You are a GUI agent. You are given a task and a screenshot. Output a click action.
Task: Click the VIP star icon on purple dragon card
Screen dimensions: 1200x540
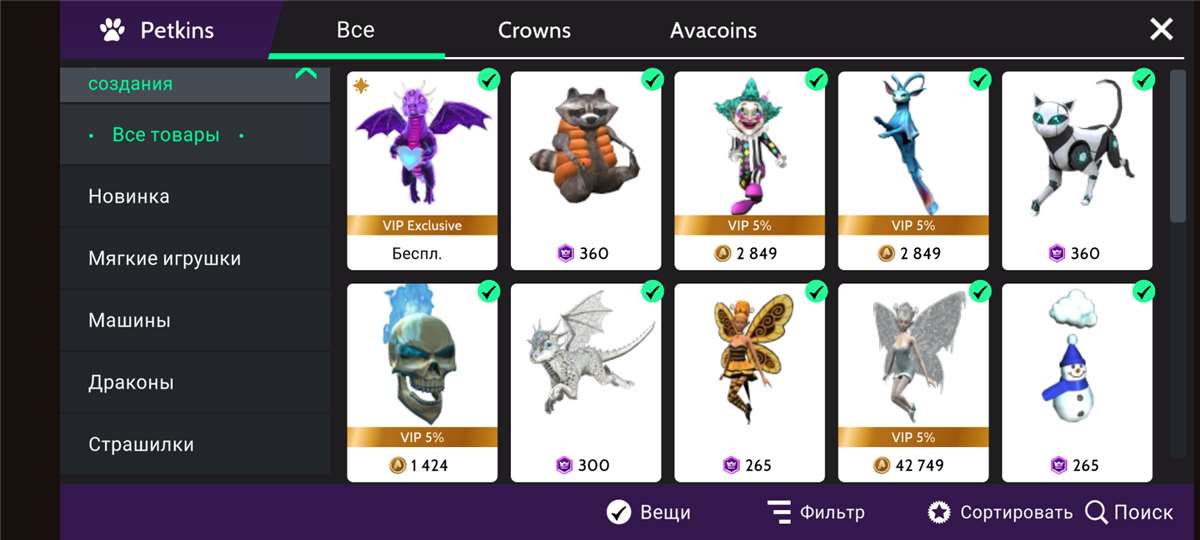(361, 86)
